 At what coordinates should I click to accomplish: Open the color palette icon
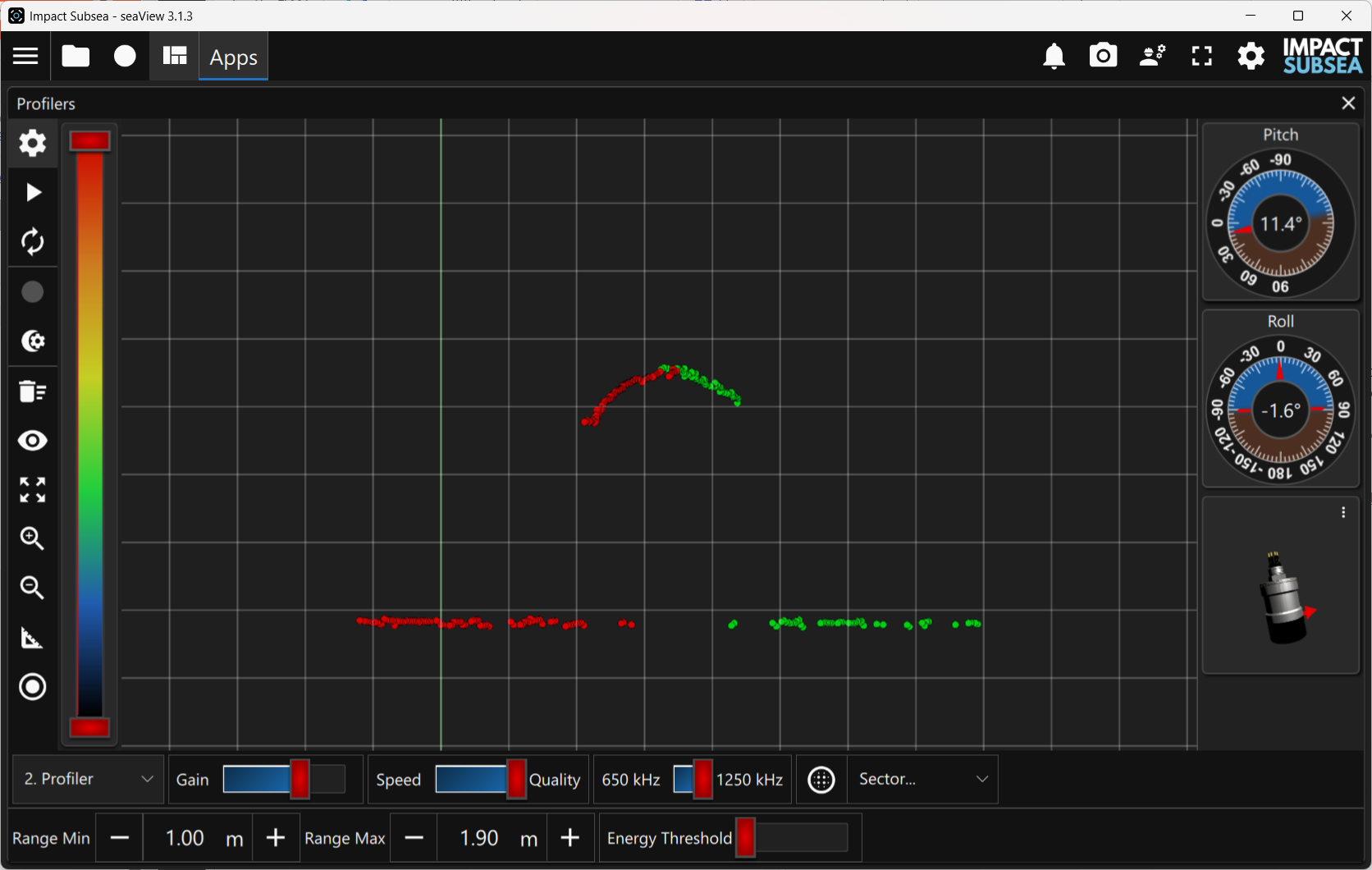(x=33, y=341)
